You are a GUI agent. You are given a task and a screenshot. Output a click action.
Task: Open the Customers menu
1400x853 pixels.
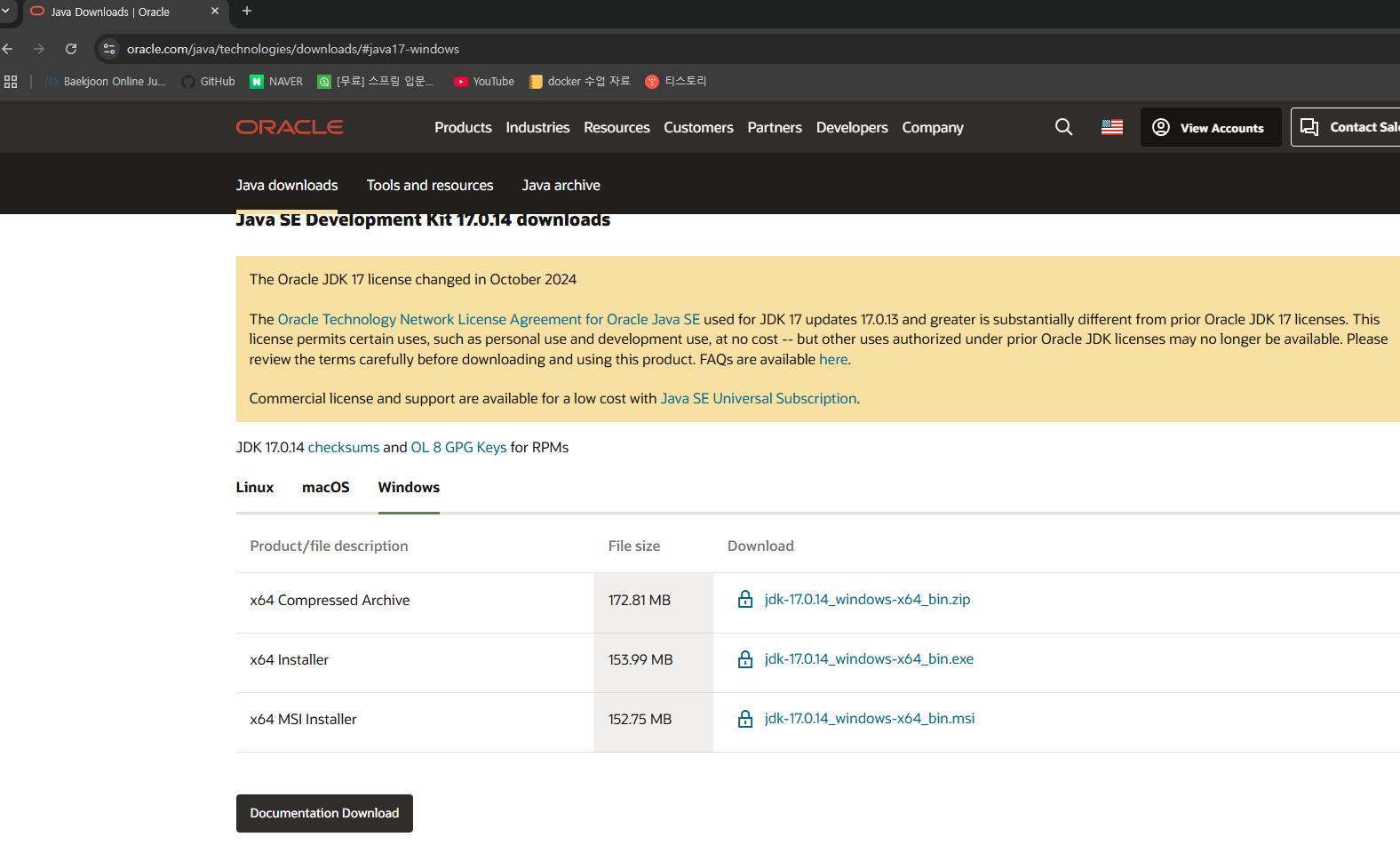point(698,127)
